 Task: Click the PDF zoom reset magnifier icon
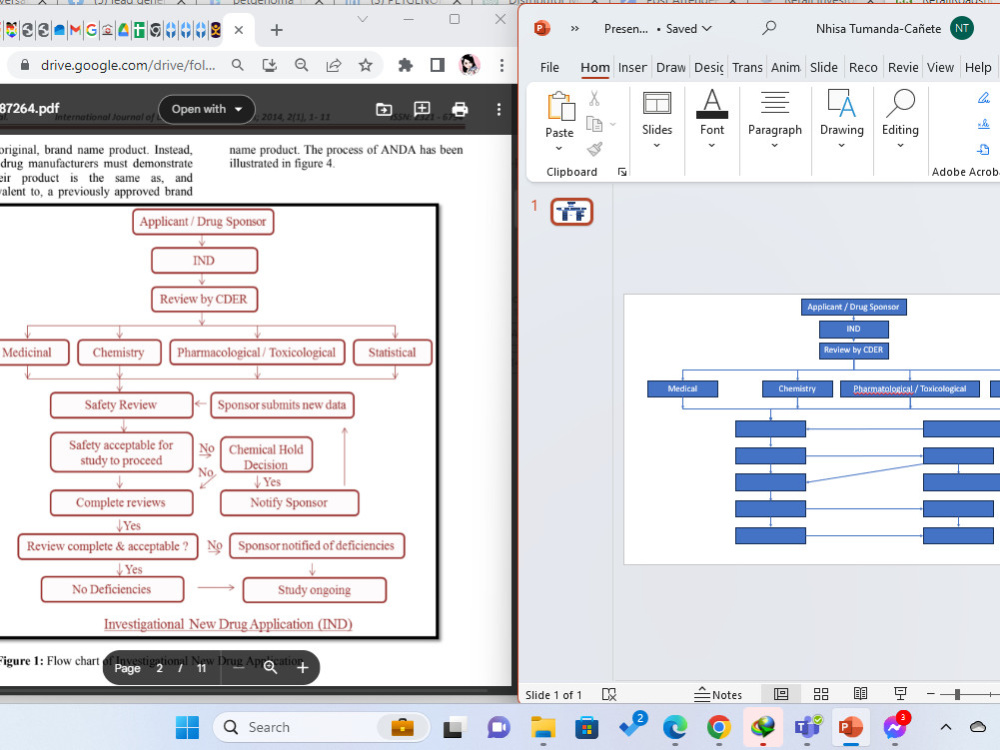coord(270,667)
